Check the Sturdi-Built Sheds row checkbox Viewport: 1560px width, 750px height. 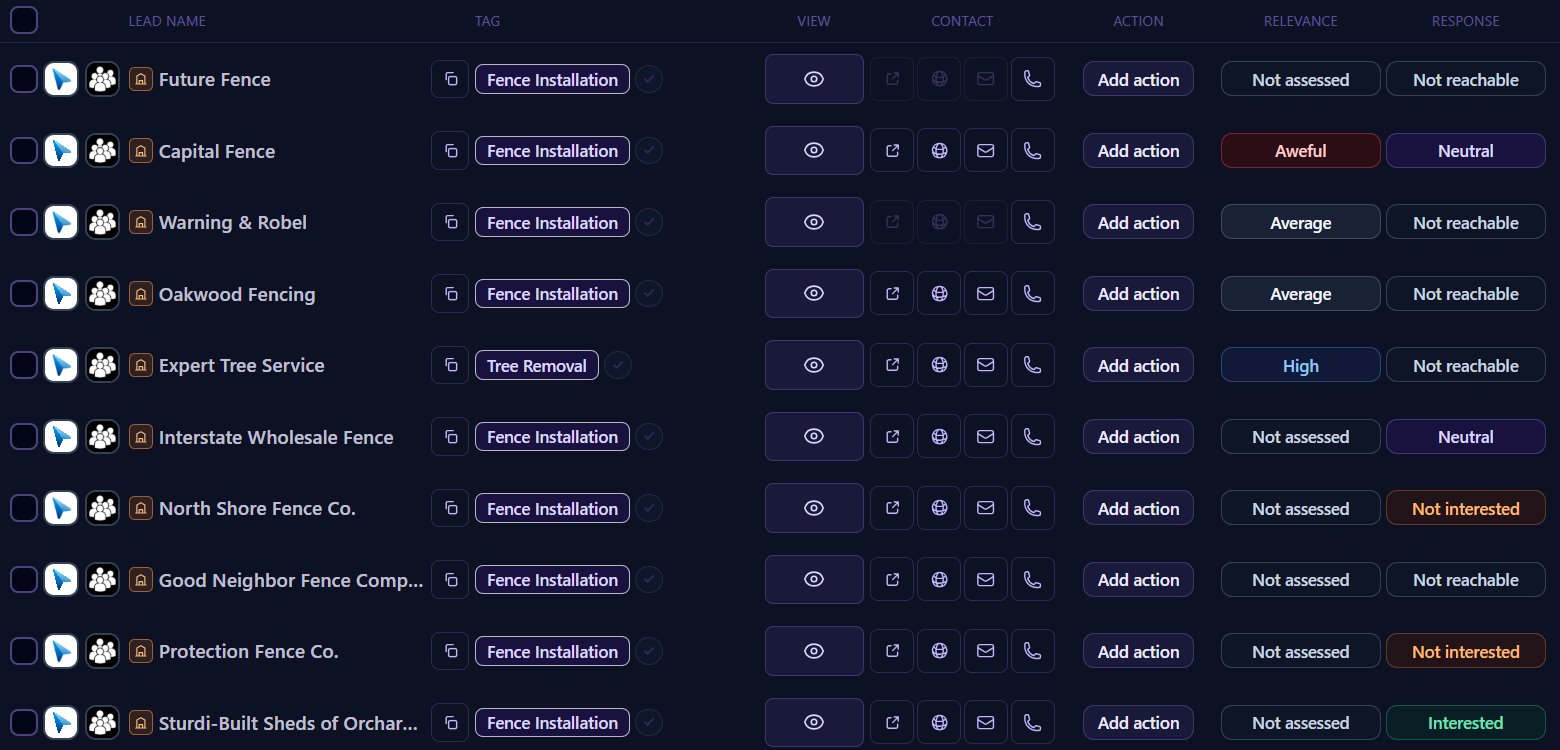coord(24,723)
